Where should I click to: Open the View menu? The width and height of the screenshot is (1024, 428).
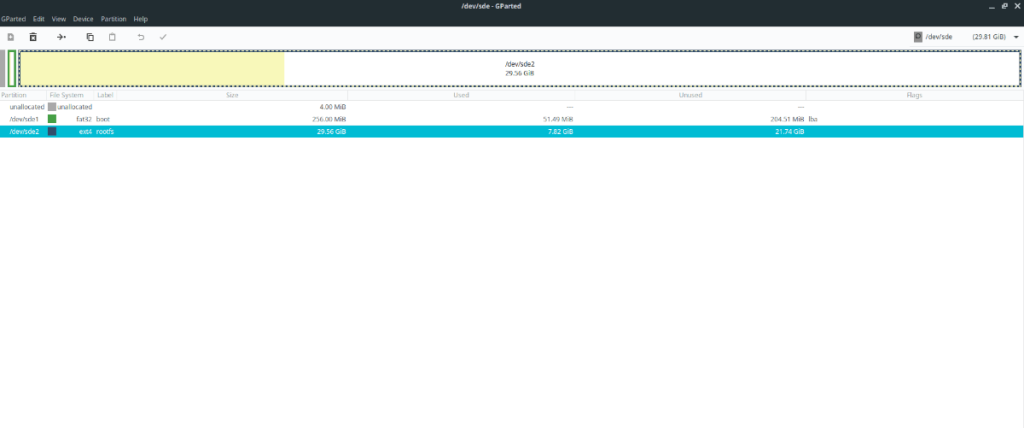(x=59, y=19)
